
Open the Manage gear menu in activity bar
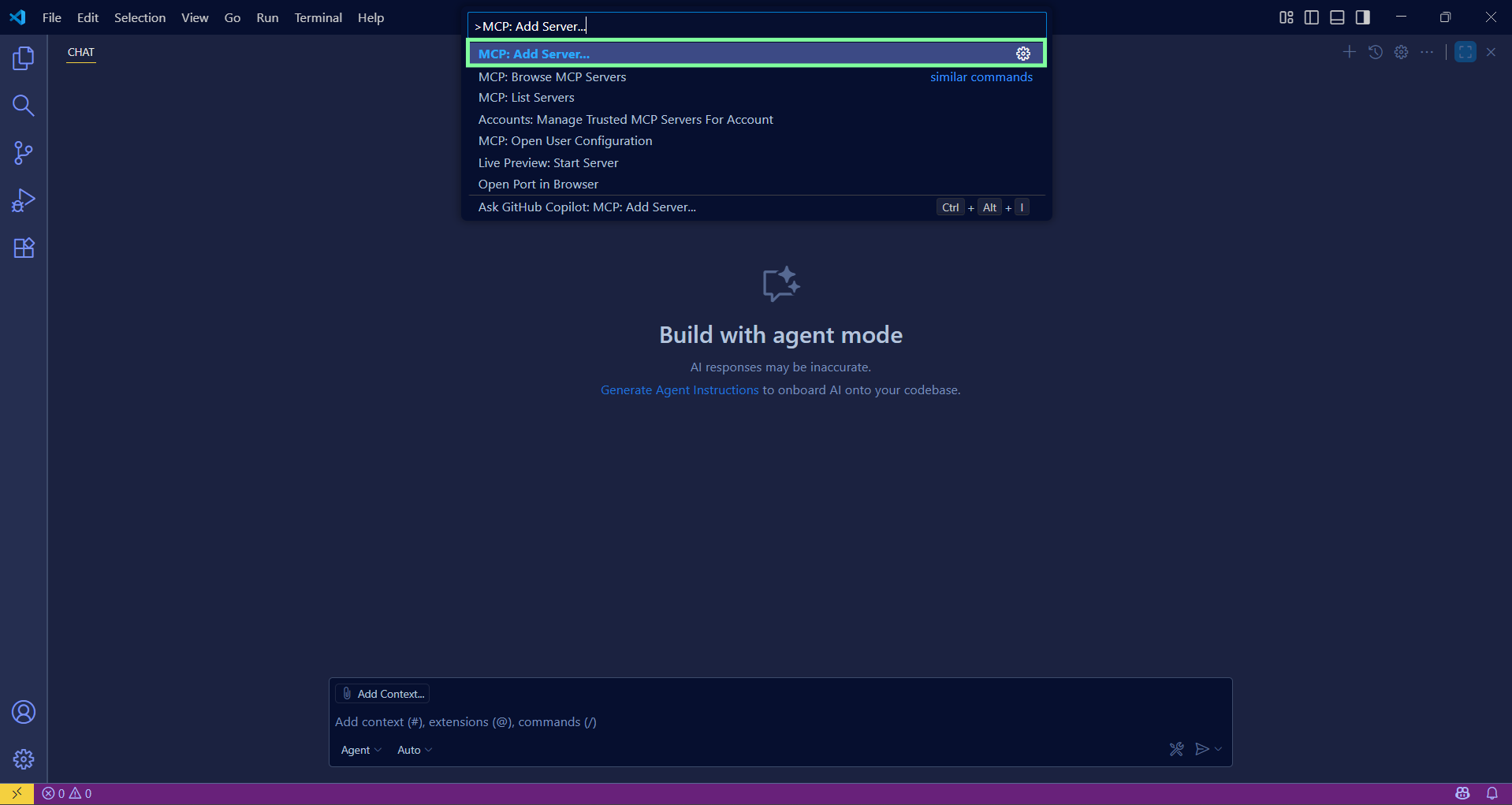point(24,759)
